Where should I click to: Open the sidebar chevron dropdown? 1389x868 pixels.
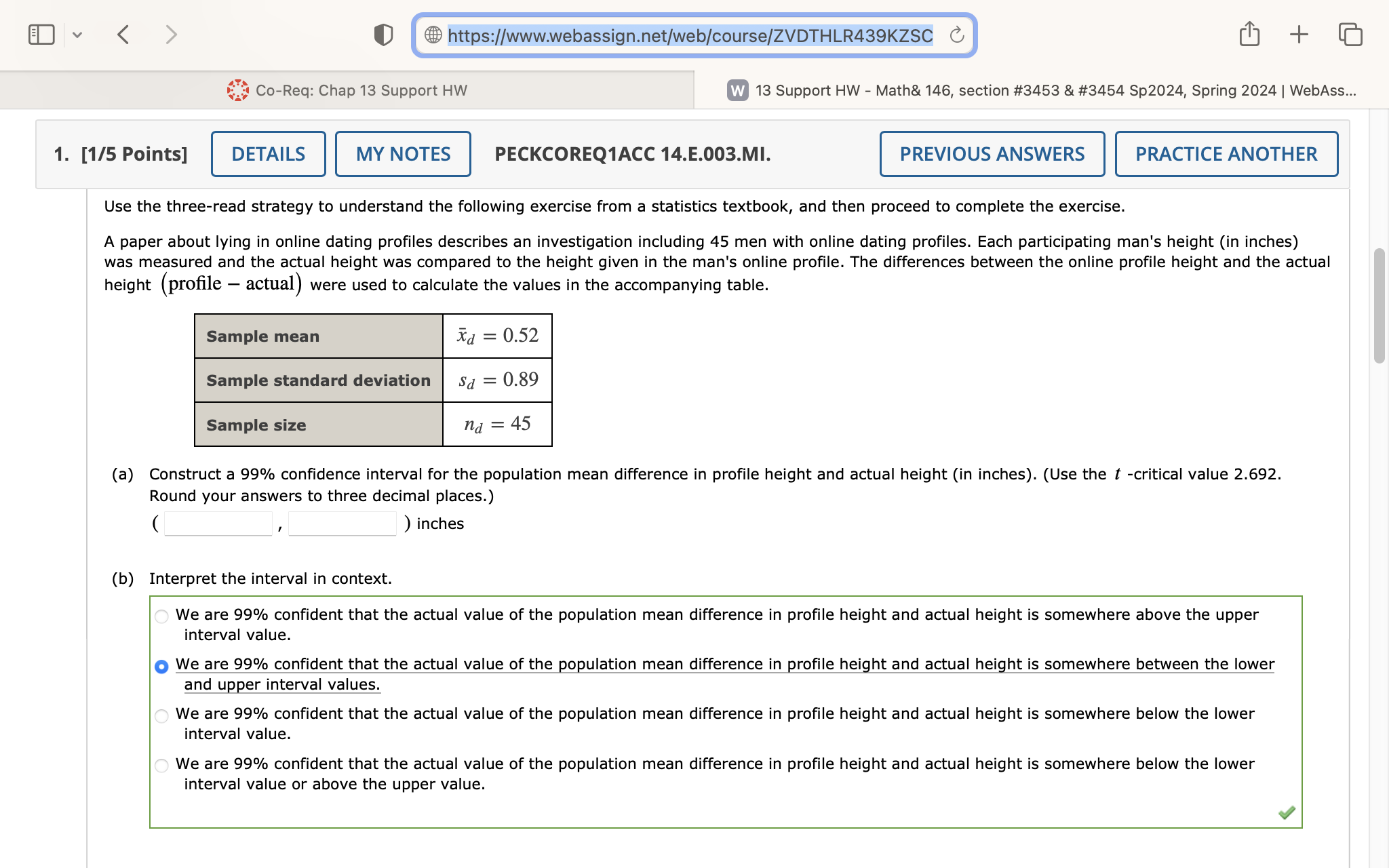point(77,34)
